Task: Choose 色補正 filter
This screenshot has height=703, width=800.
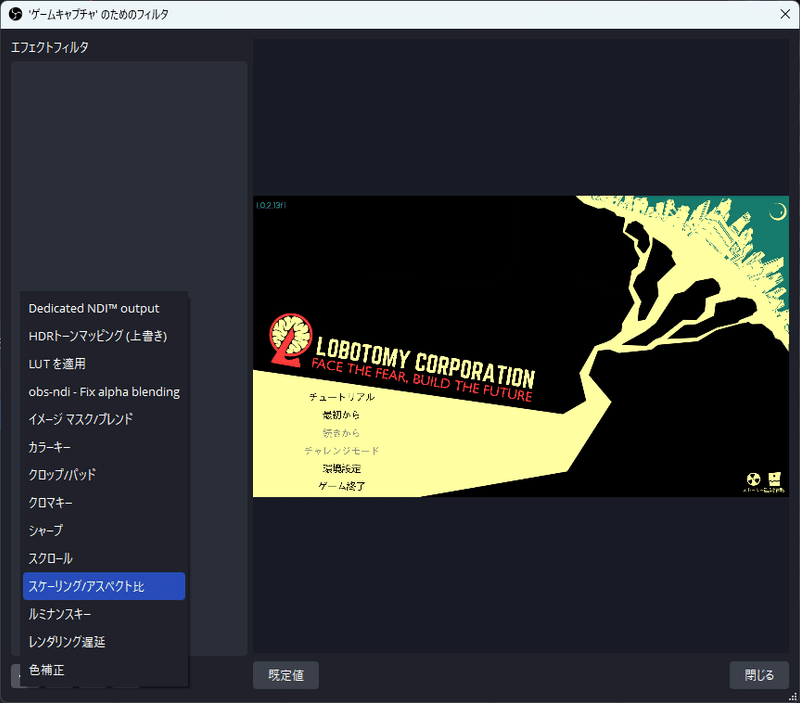Action: pos(104,670)
